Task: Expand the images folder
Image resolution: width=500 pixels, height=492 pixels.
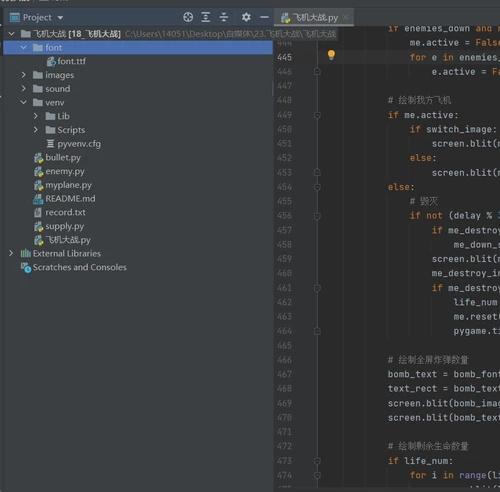Action: (x=24, y=75)
